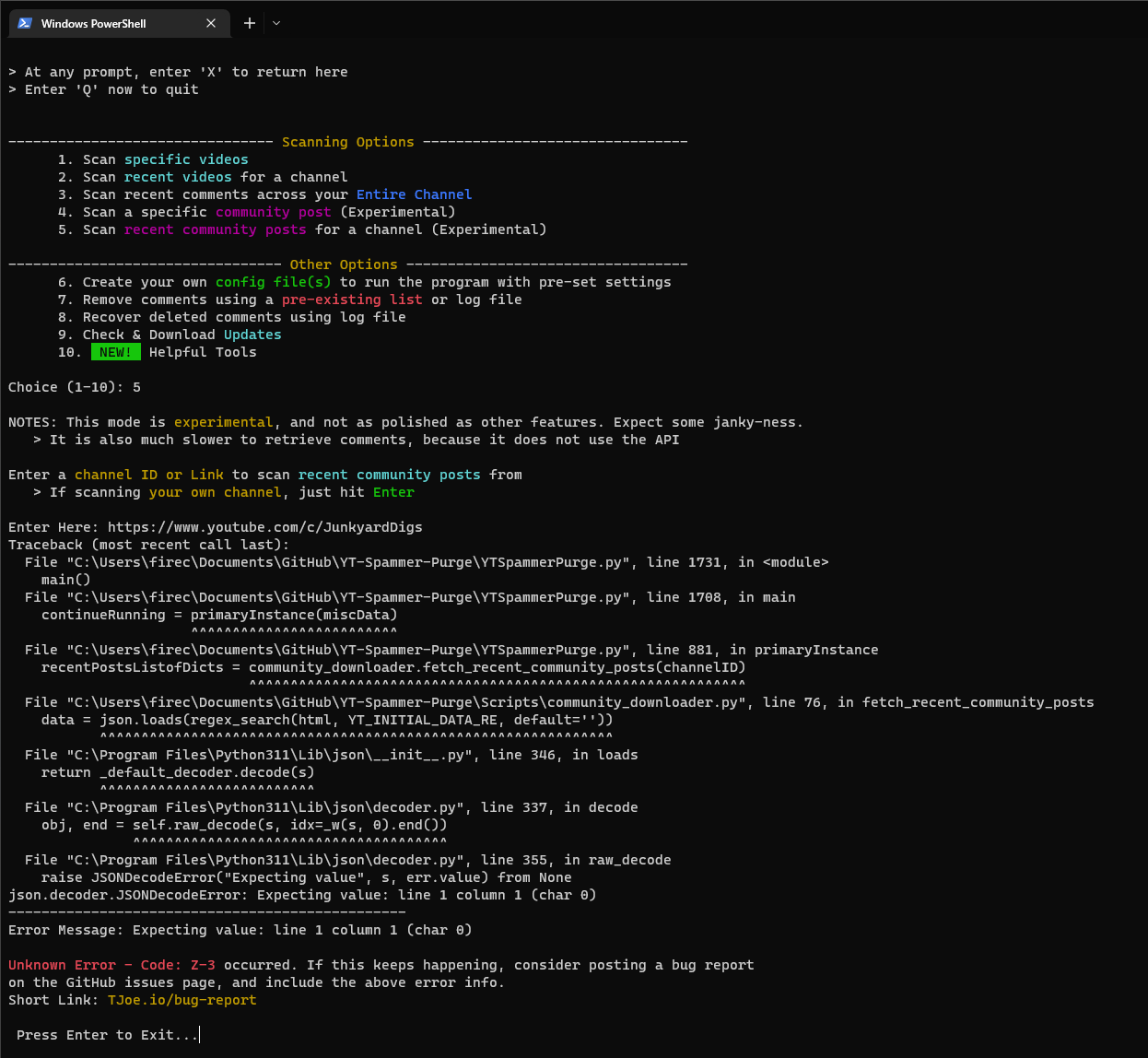This screenshot has height=1058, width=1148.
Task: Open a new terminal tab with the plus icon
Action: pyautogui.click(x=248, y=23)
